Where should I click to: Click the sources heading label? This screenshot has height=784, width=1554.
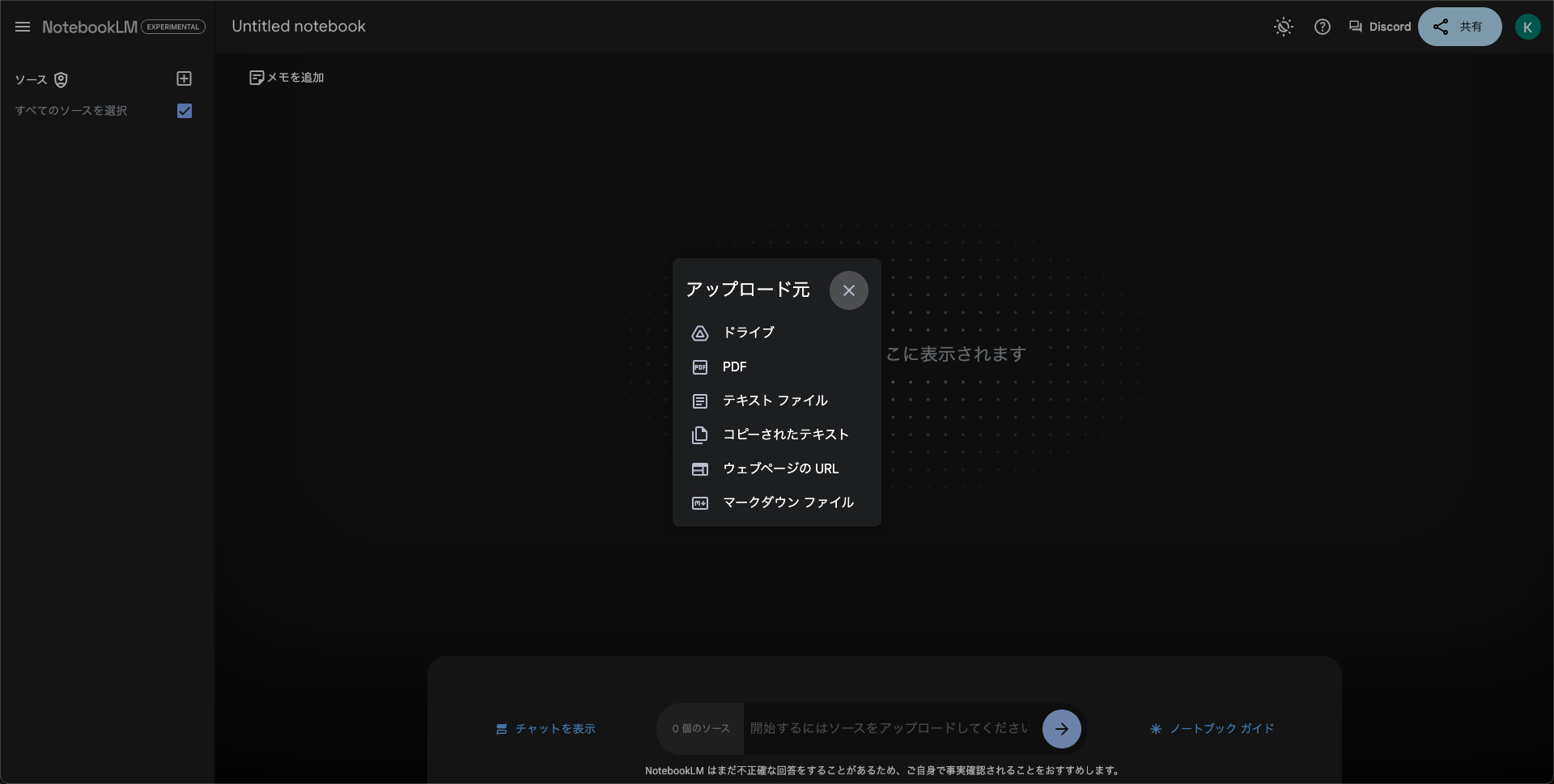[31, 79]
